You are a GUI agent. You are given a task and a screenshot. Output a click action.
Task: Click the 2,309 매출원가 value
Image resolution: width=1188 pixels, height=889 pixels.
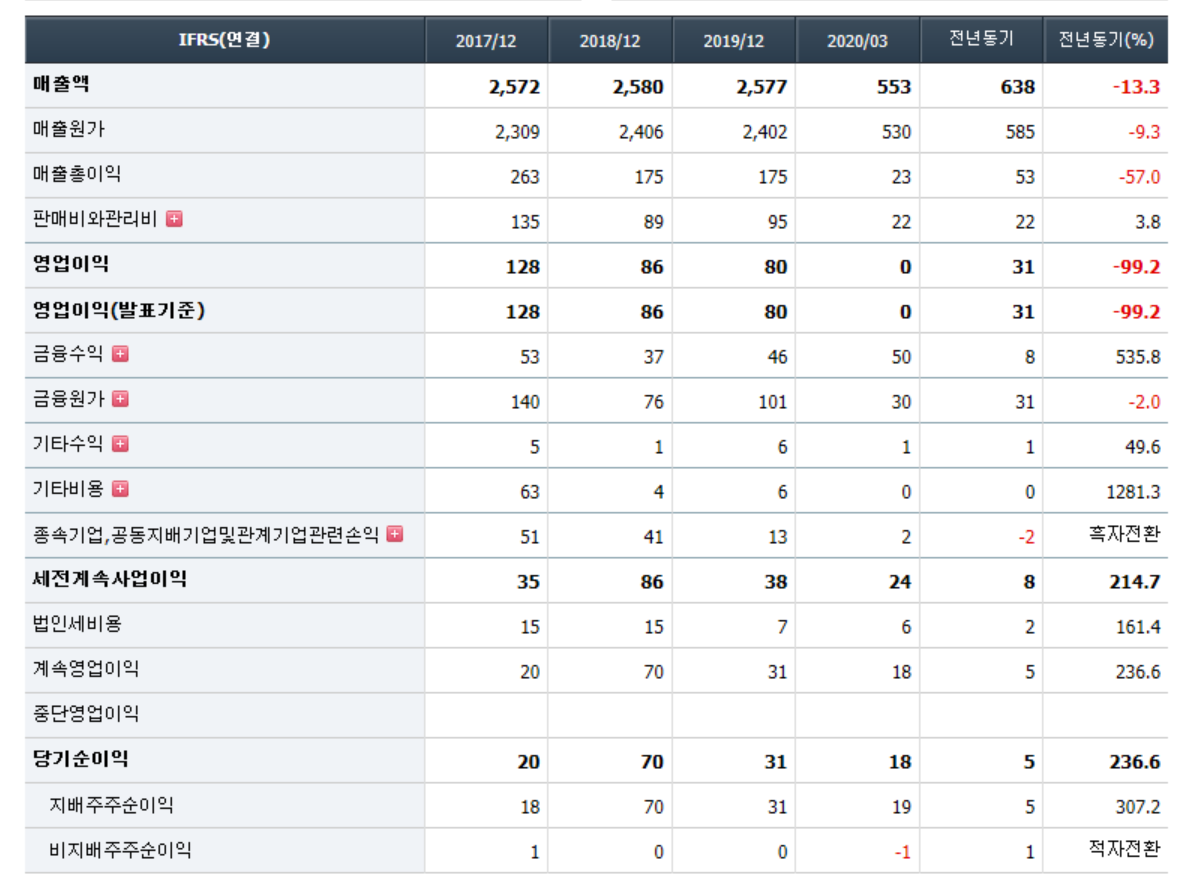tap(517, 133)
